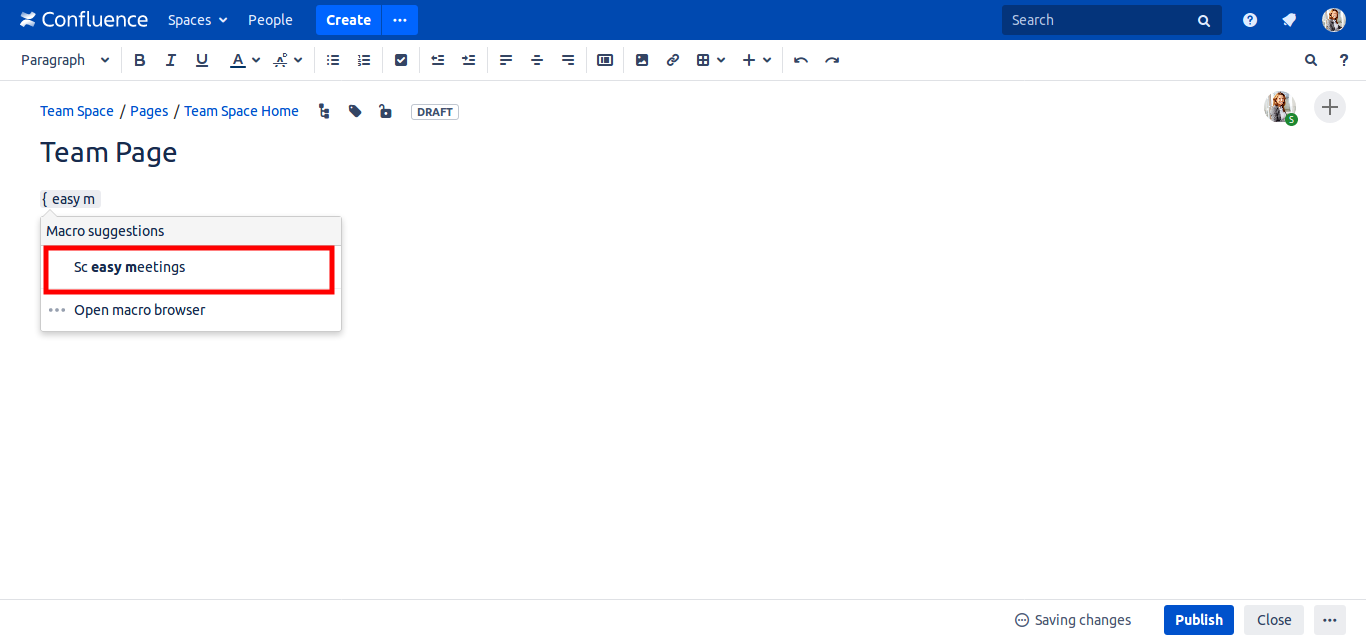Insert a bullet list
Screen dimensions: 1366x640
pyautogui.click(x=333, y=60)
